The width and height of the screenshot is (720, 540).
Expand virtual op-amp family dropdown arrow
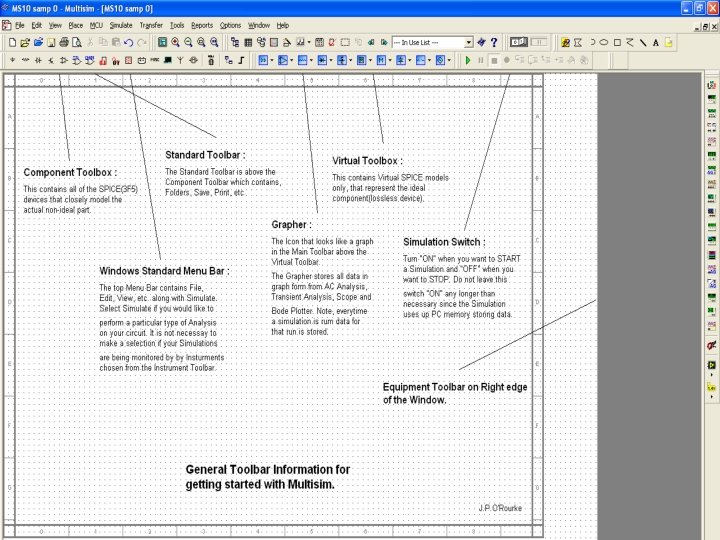click(292, 60)
